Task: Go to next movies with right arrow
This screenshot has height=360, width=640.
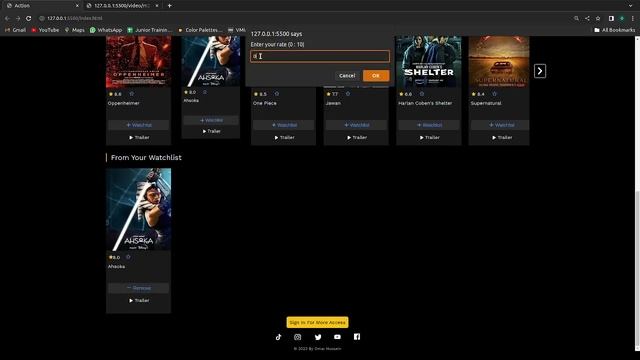Action: coord(540,71)
